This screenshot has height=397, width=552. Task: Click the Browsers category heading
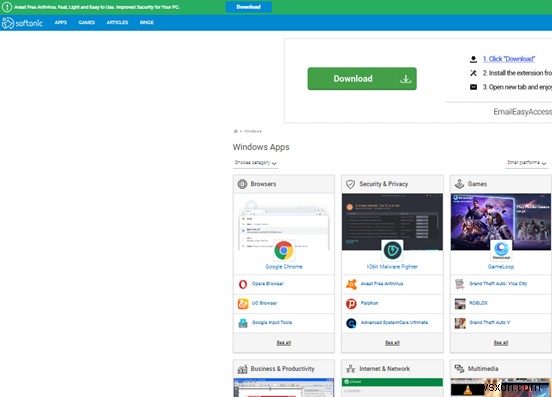(x=263, y=184)
